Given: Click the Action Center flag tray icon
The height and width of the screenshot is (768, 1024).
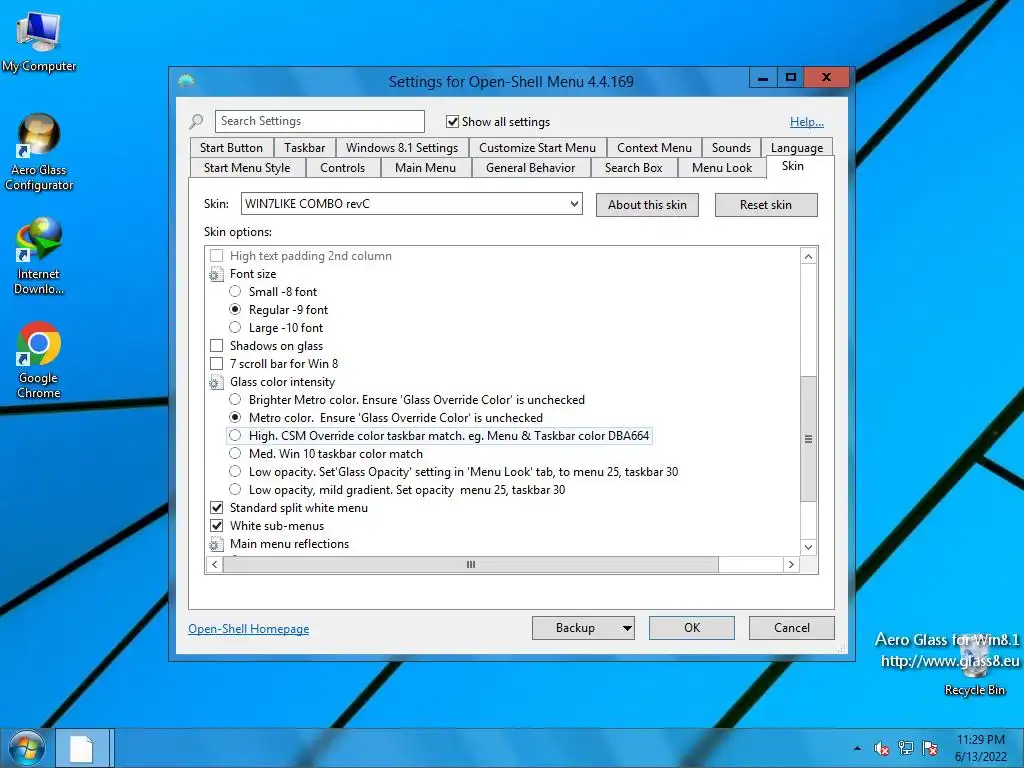Looking at the screenshot, I should point(930,748).
